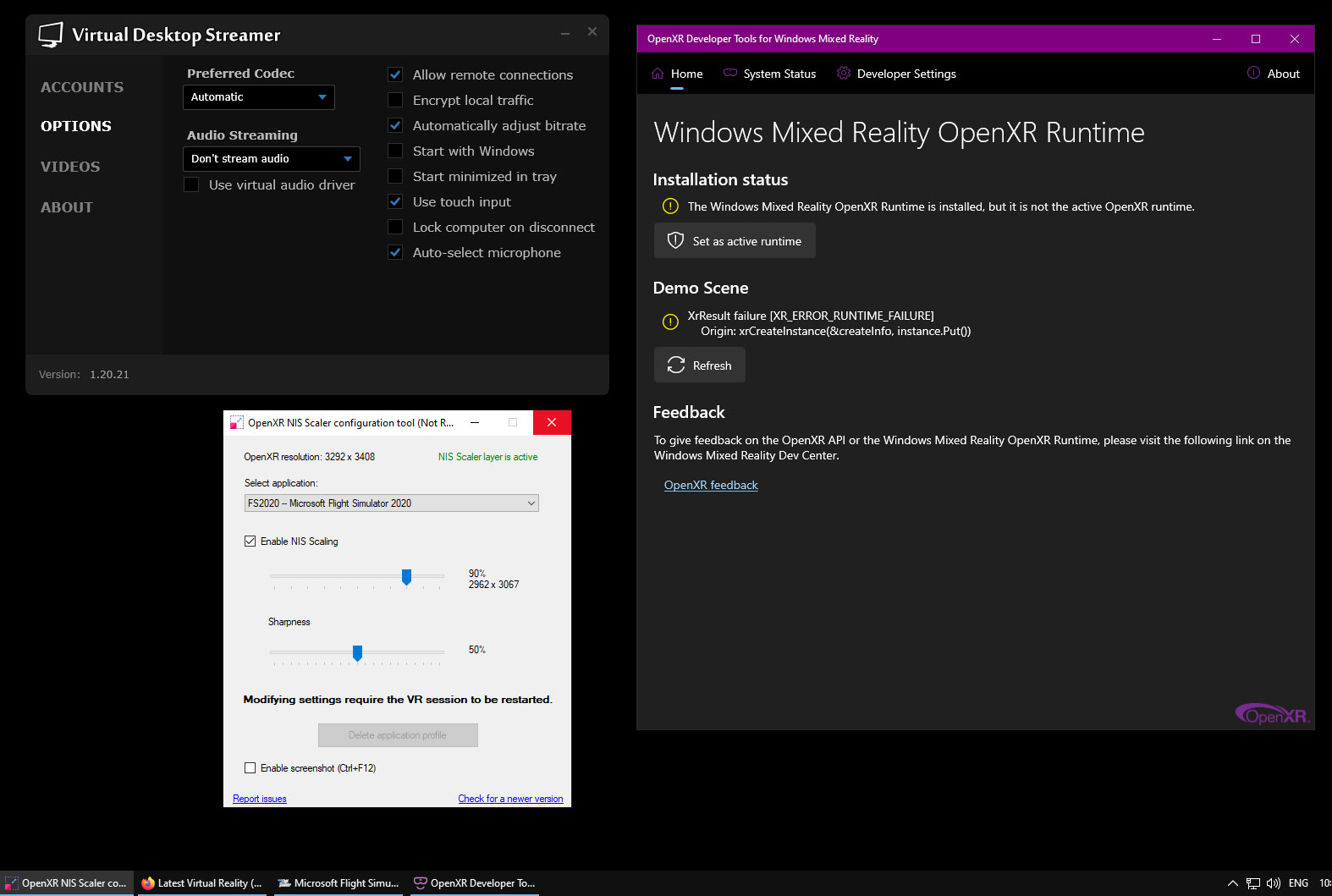The width and height of the screenshot is (1332, 896).
Task: Open the Select application dropdown
Action: [x=392, y=503]
